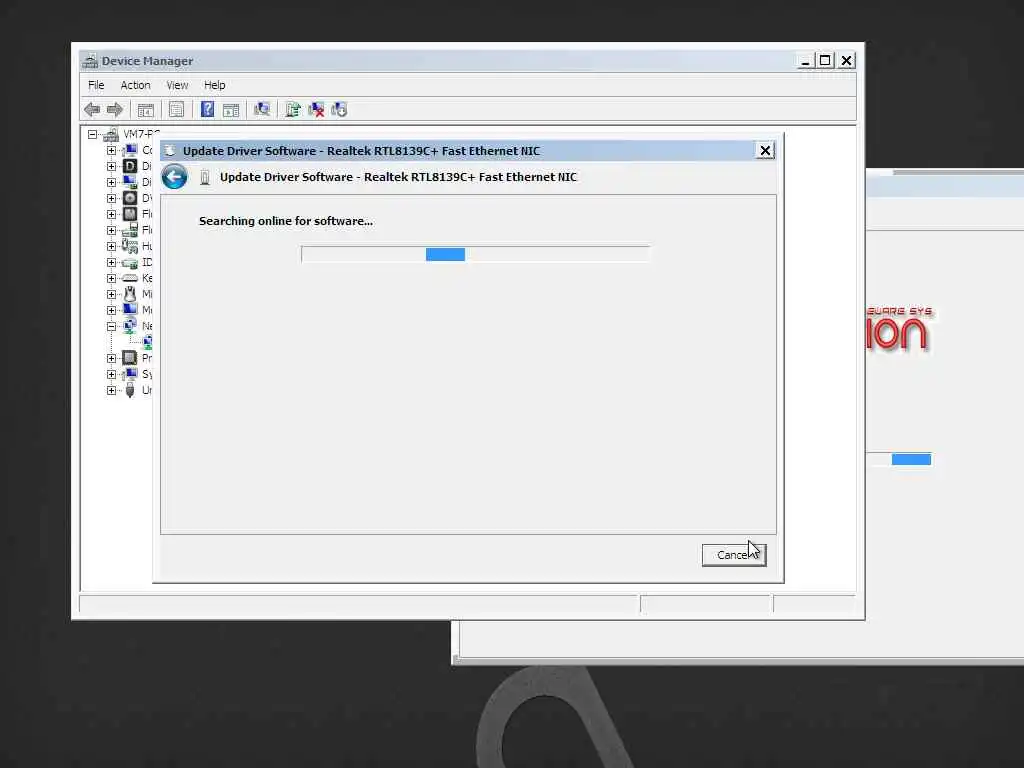1024x768 pixels.
Task: Expand the IDE controllers plus box
Action: (112, 263)
